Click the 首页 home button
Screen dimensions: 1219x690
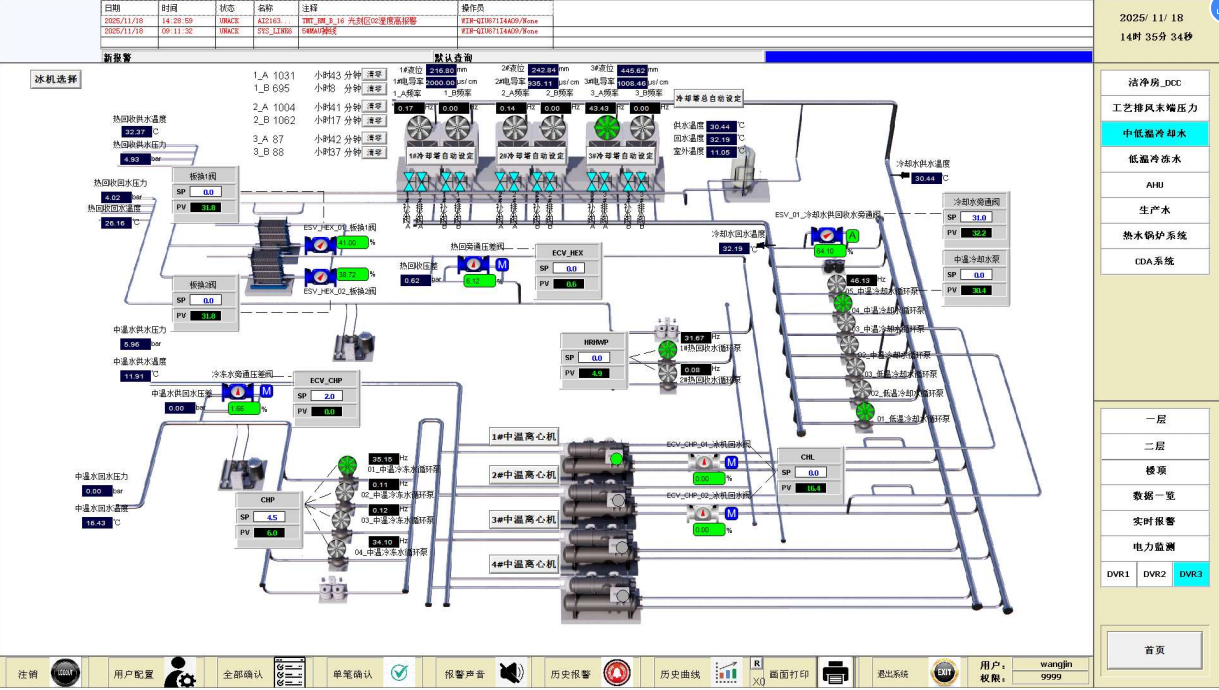[x=1154, y=650]
